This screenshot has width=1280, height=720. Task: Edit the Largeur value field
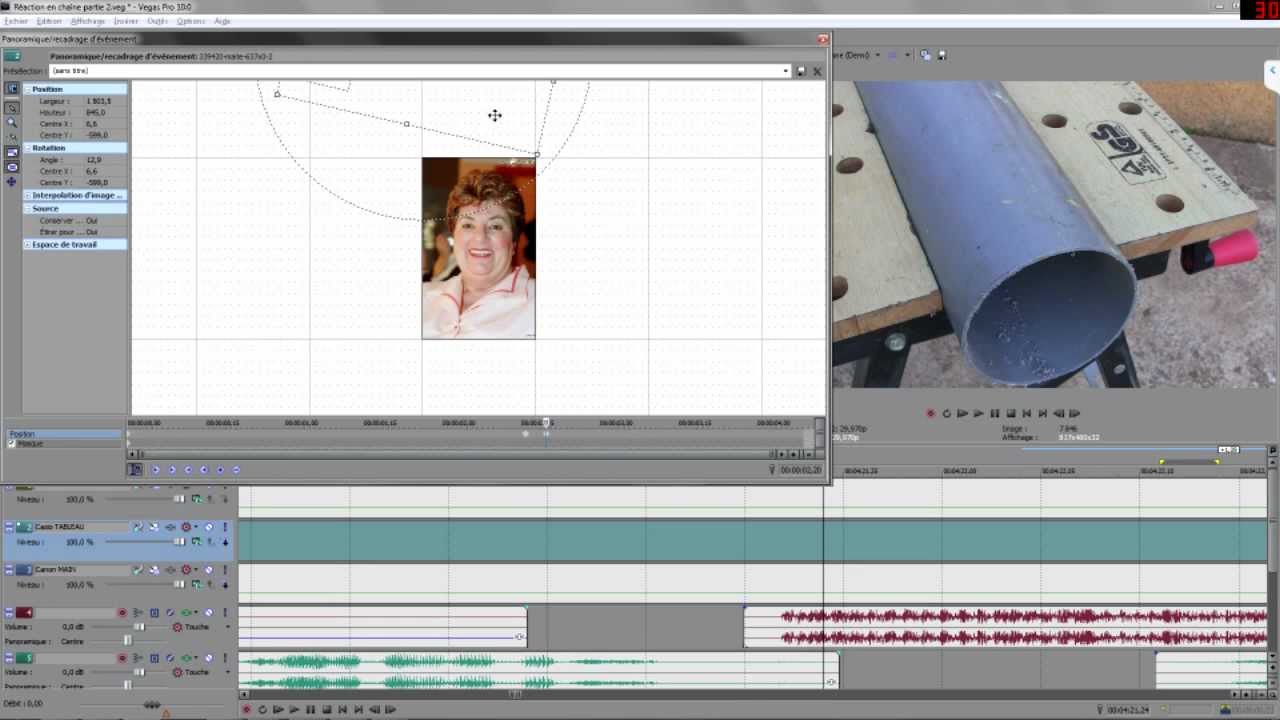click(104, 101)
